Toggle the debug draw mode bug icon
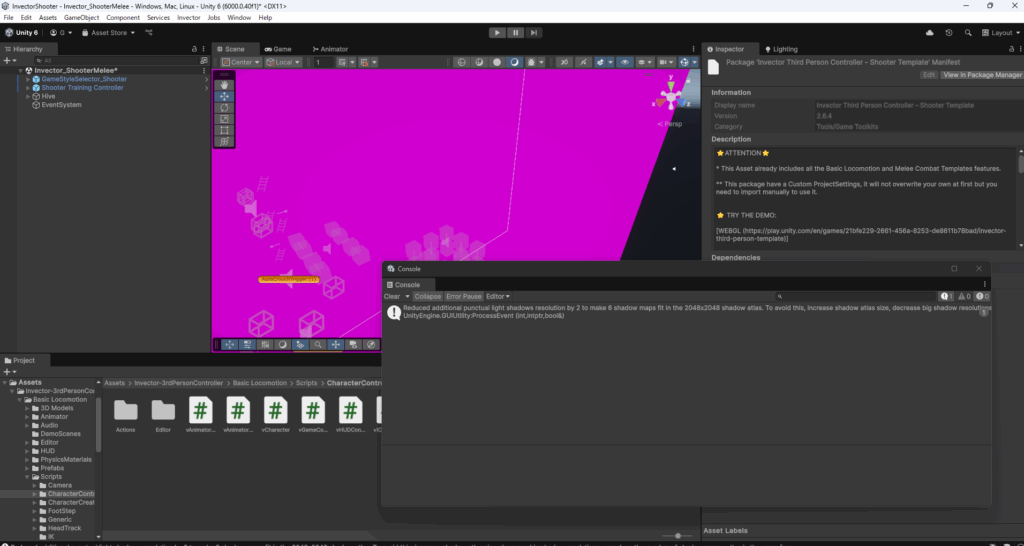 [x=532, y=62]
